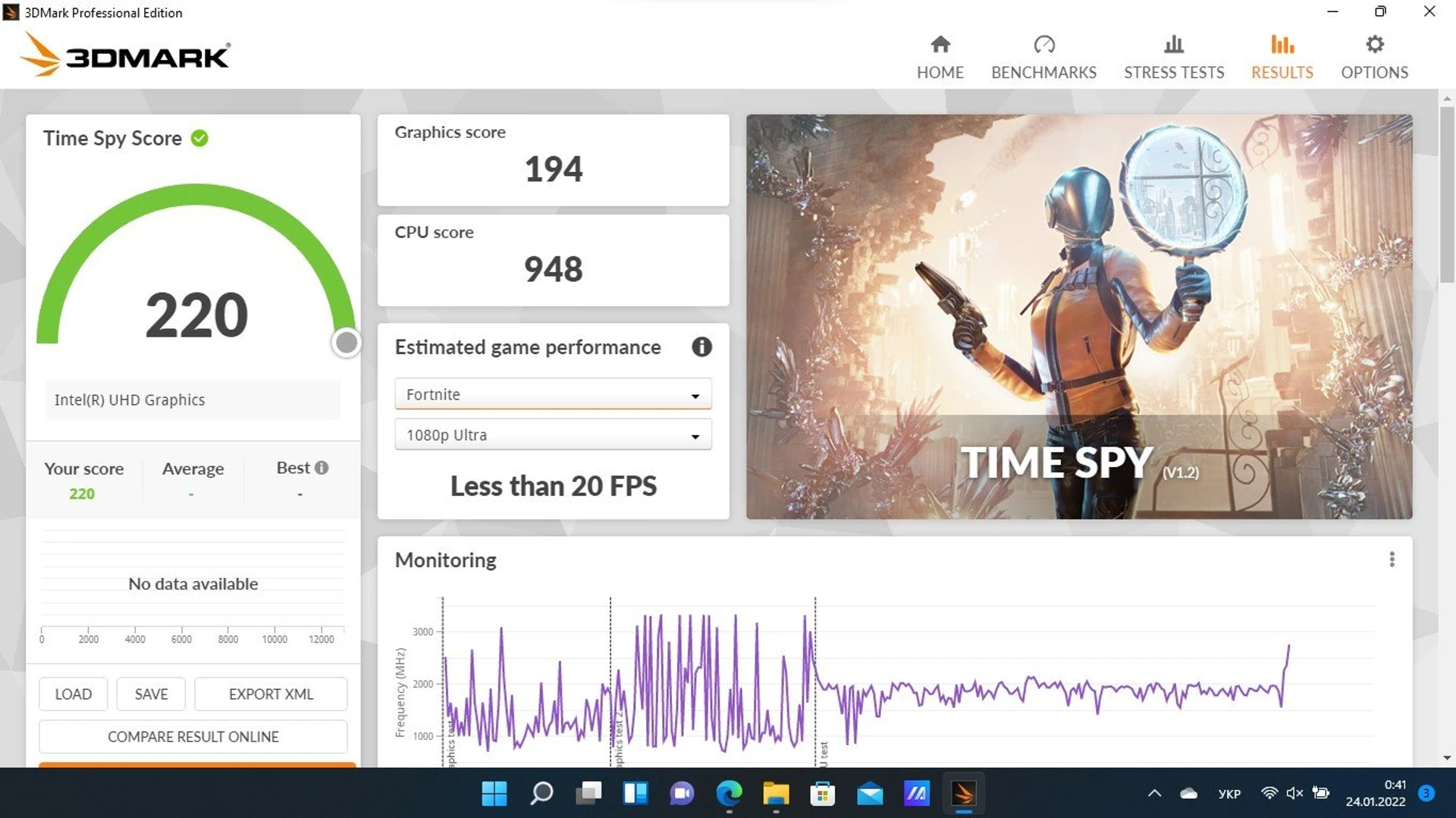Click the green validated checkmark icon
This screenshot has width=1456, height=818.
tap(199, 138)
